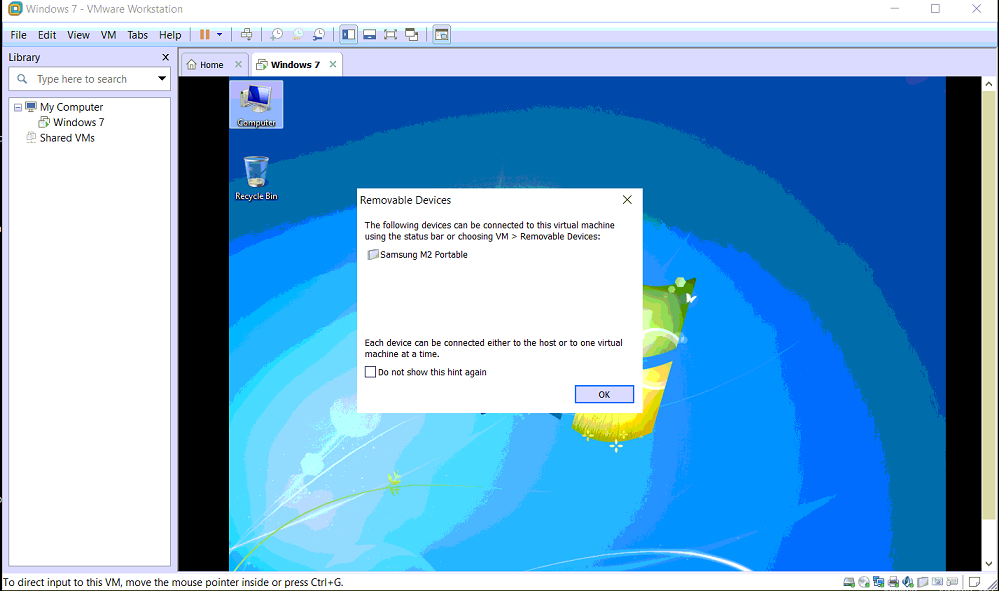Viewport: 999px width, 591px height.
Task: Click the console view toolbar icon
Action: (442, 34)
